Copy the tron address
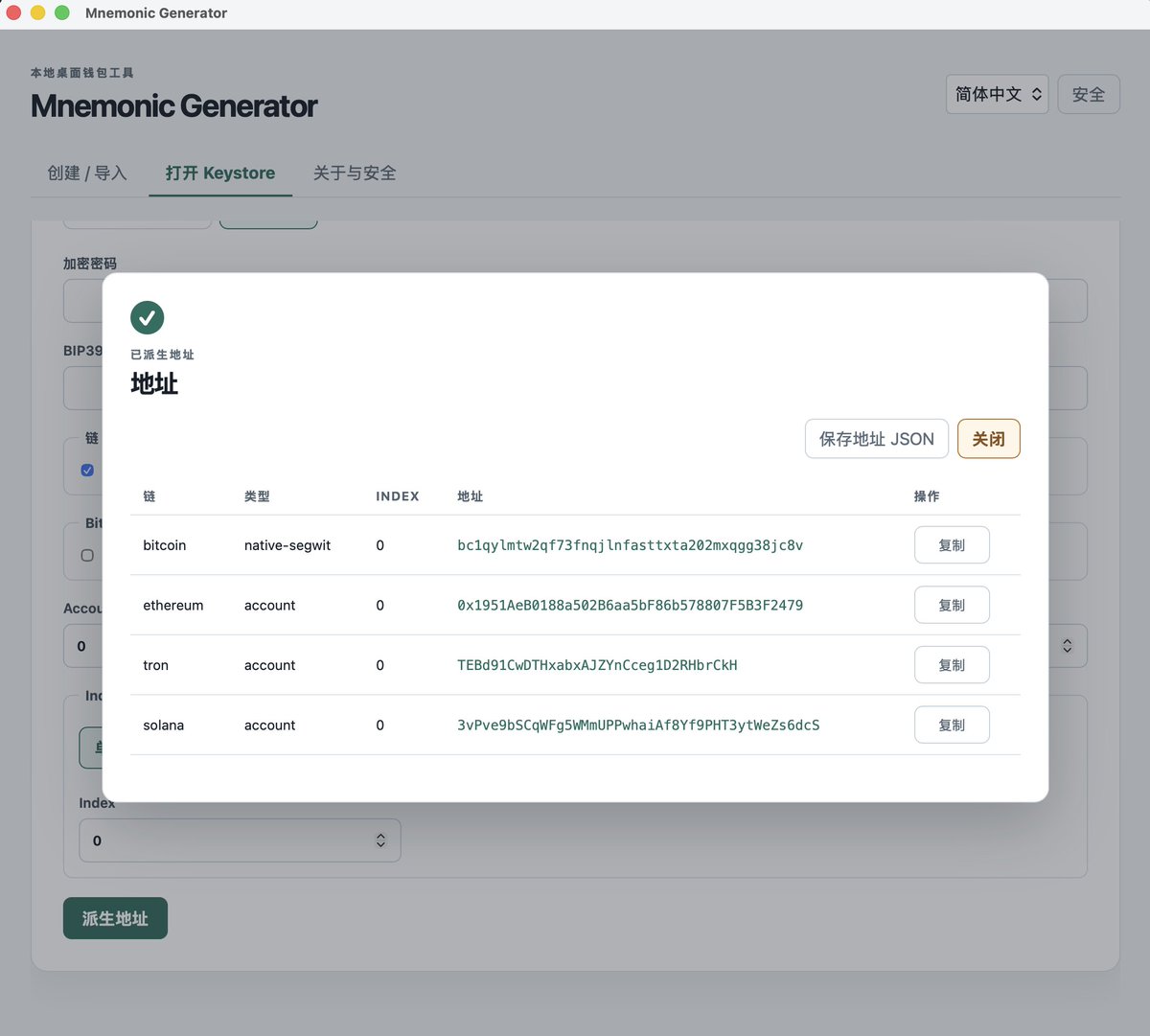This screenshot has height=1036, width=1150. 952,665
